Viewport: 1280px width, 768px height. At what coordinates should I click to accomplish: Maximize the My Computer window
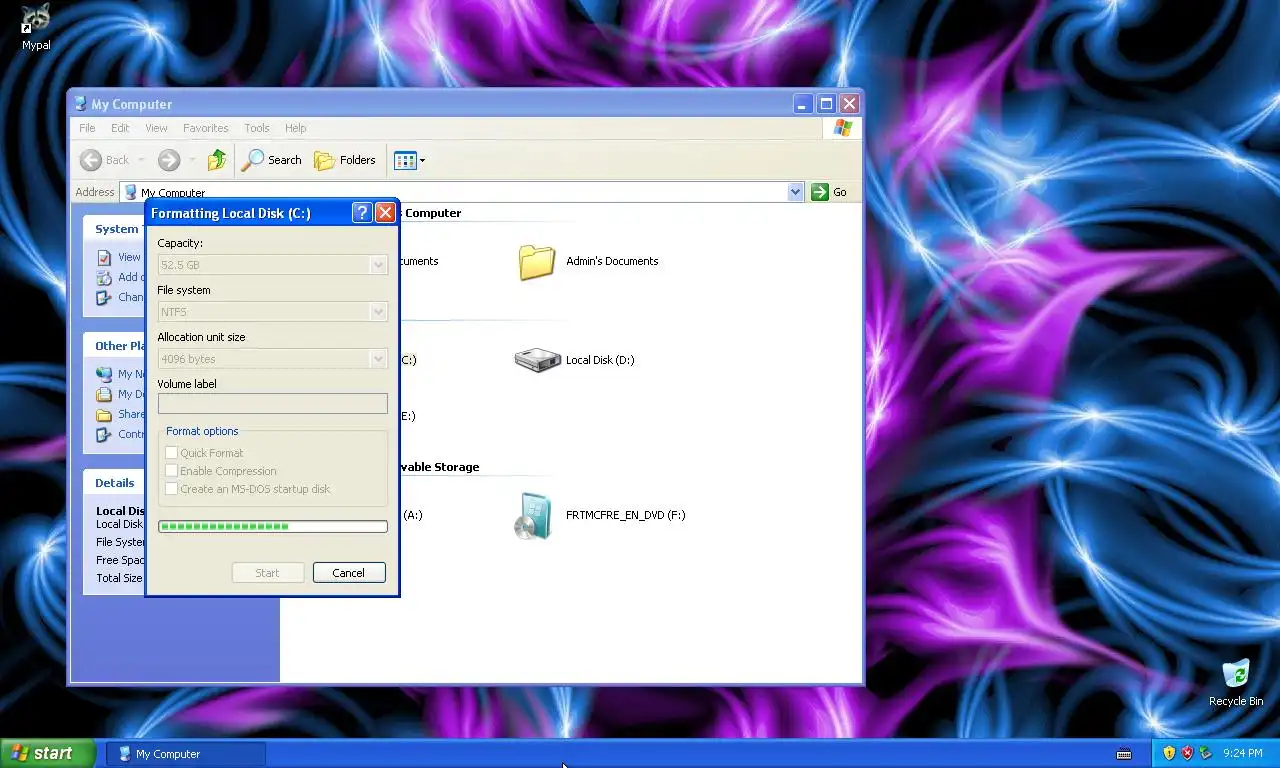pyautogui.click(x=826, y=104)
